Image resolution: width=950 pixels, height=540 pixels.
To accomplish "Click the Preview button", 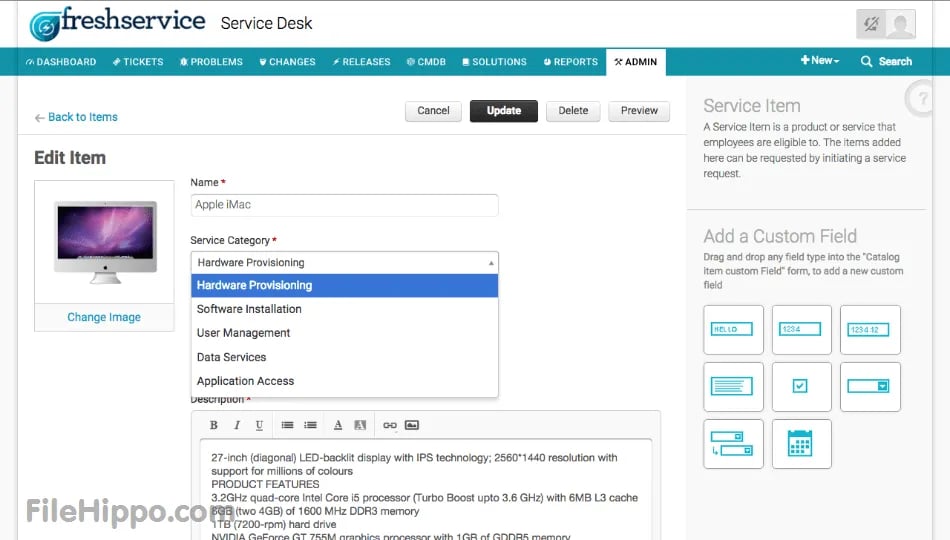I will pos(639,111).
